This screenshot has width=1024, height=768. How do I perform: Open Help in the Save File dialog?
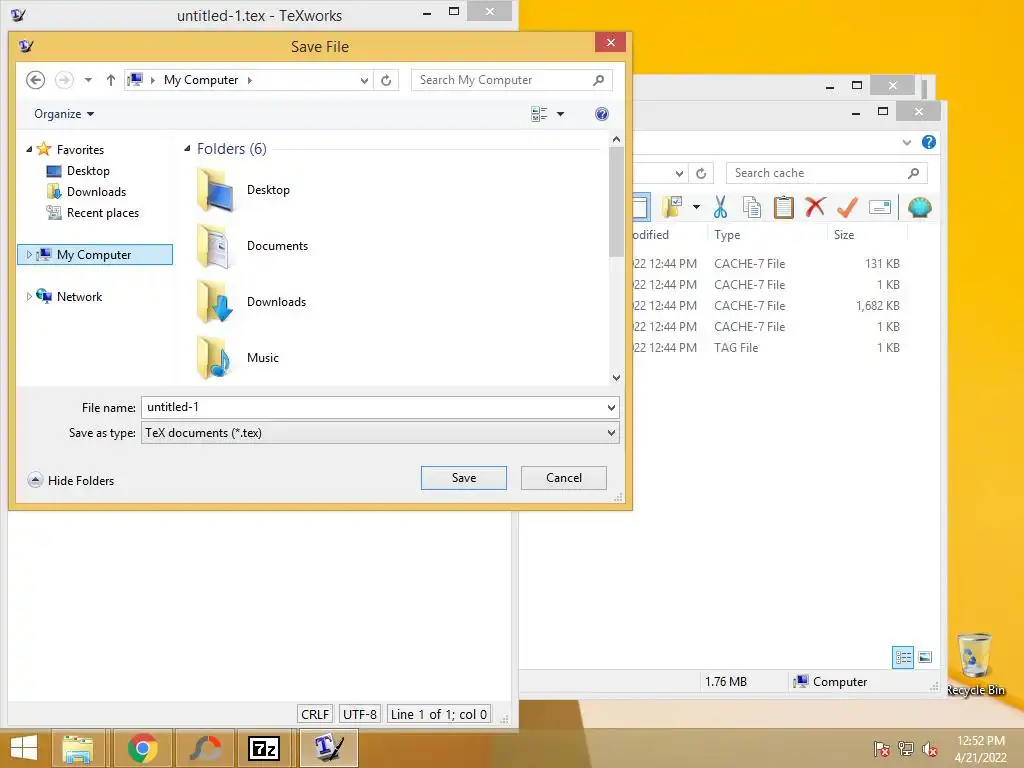[601, 114]
